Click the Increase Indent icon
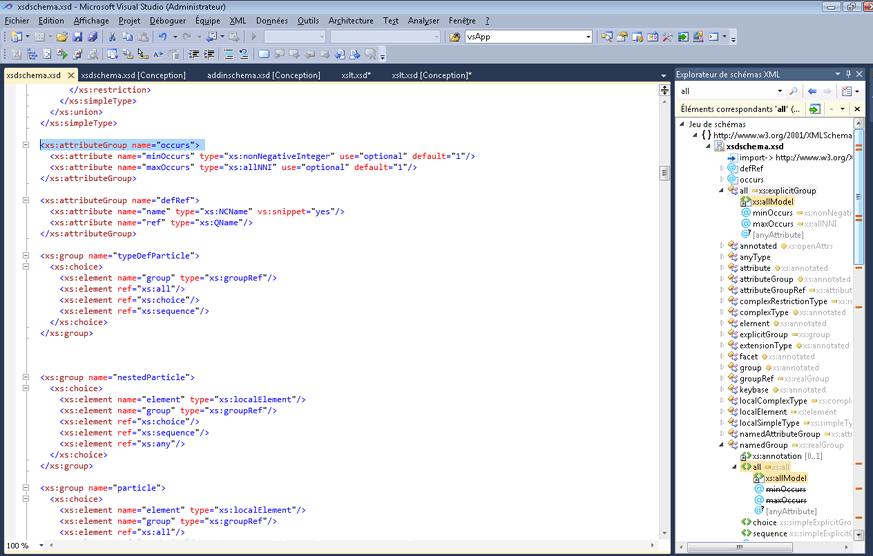Image resolution: width=873 pixels, height=556 pixels. click(209, 54)
